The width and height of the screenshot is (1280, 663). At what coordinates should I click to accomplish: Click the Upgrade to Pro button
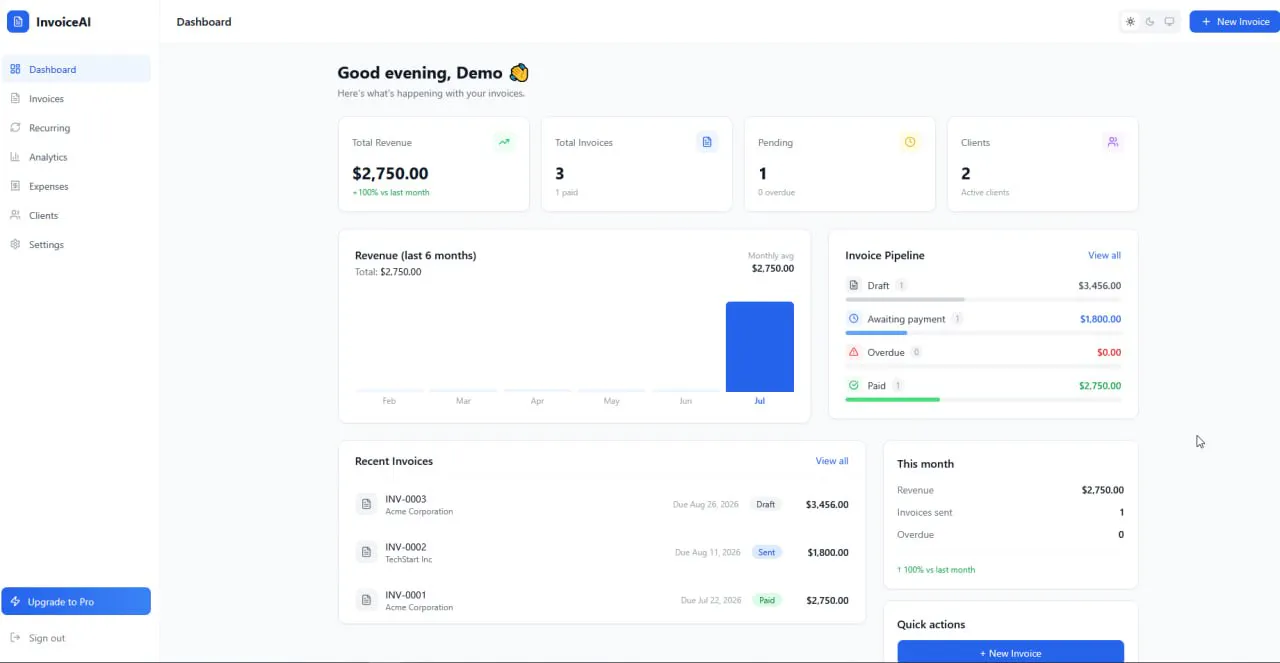[x=76, y=601]
